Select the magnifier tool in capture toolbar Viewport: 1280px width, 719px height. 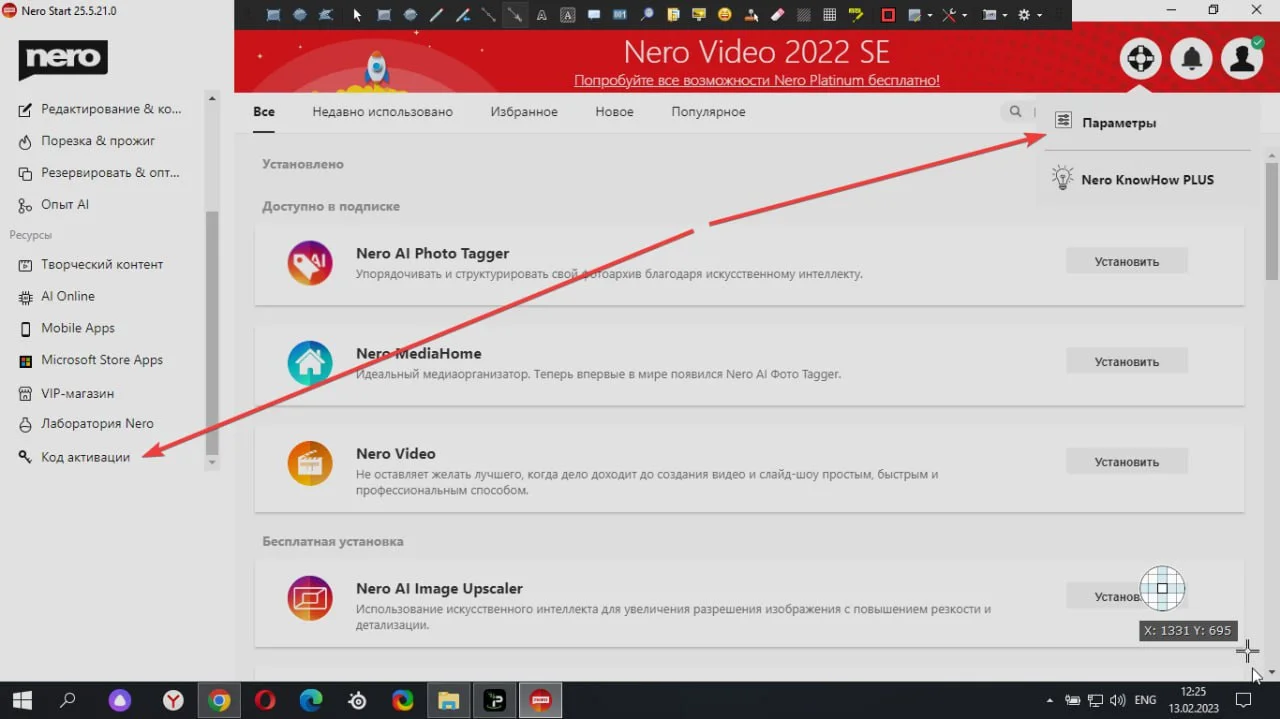point(646,15)
